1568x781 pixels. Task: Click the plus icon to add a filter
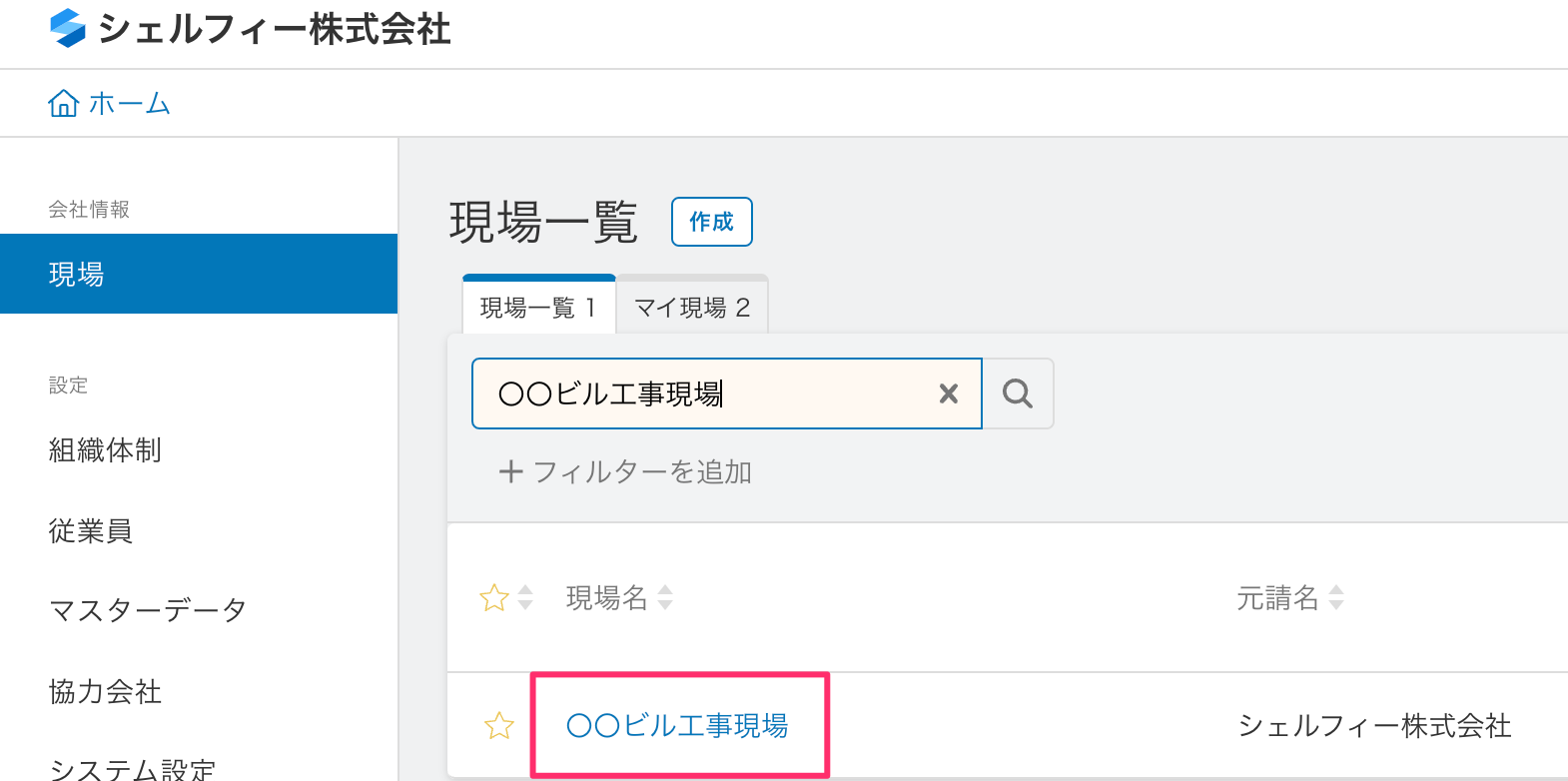tap(510, 471)
